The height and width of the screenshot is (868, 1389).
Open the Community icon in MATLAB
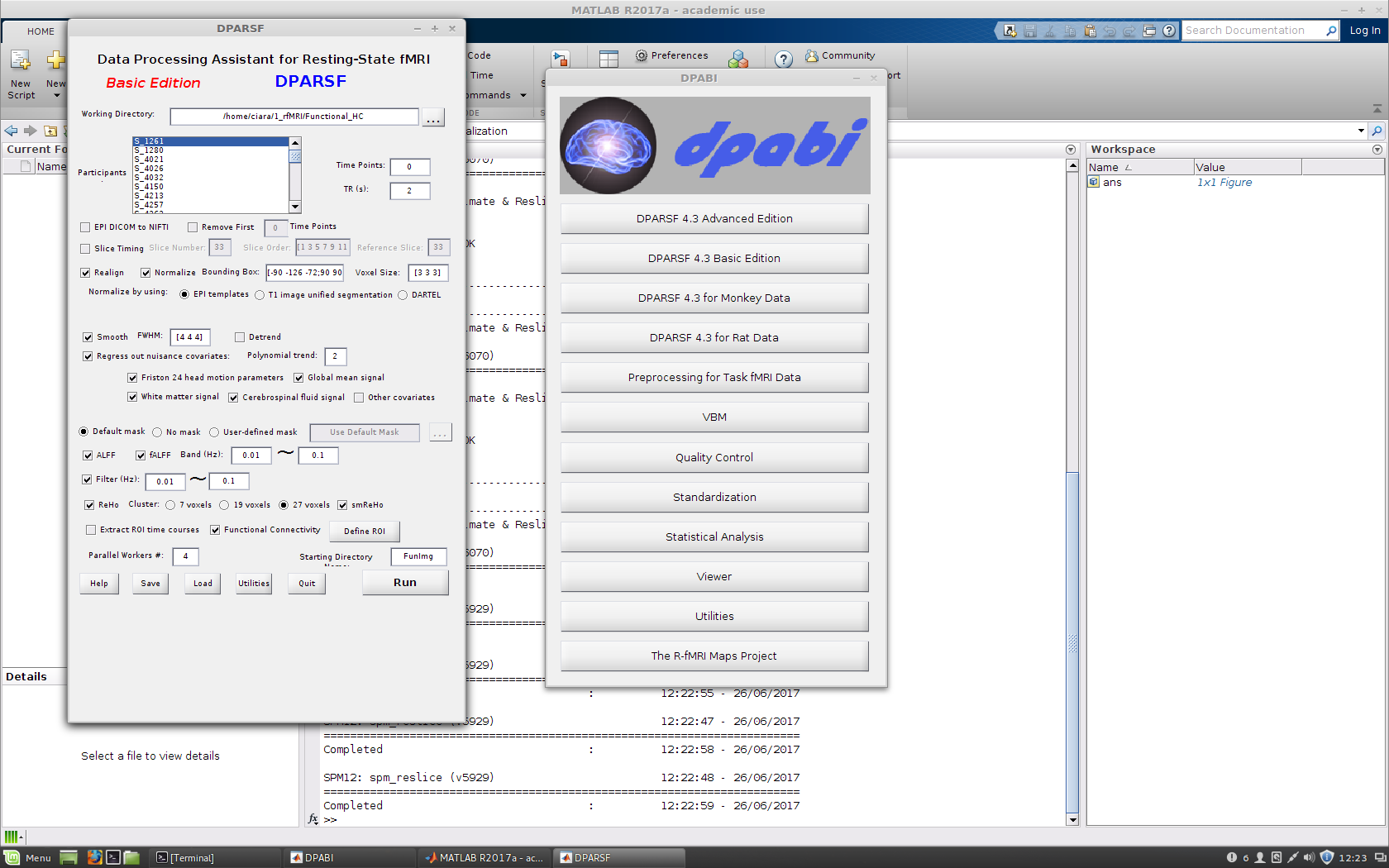pyautogui.click(x=811, y=55)
